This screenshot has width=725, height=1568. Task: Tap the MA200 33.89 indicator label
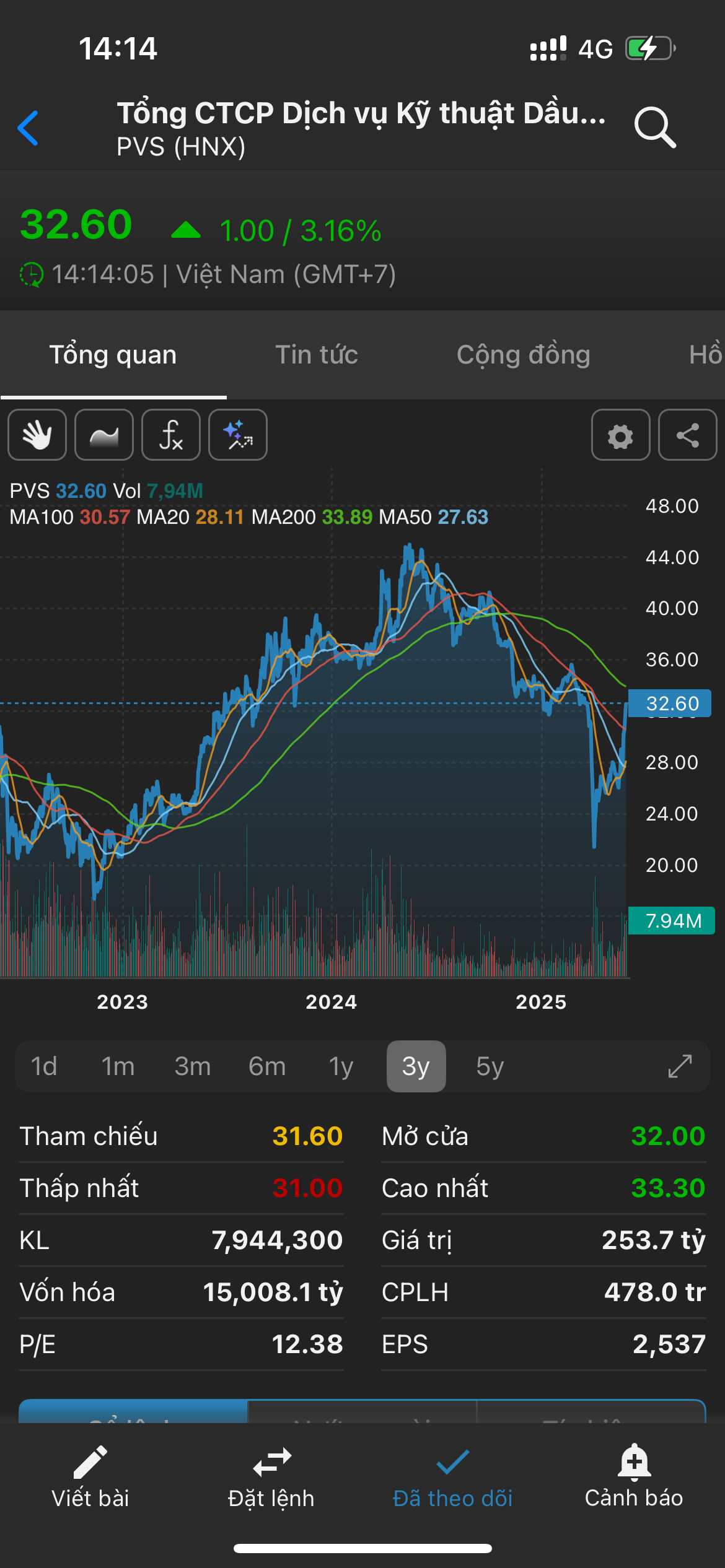pyautogui.click(x=312, y=517)
